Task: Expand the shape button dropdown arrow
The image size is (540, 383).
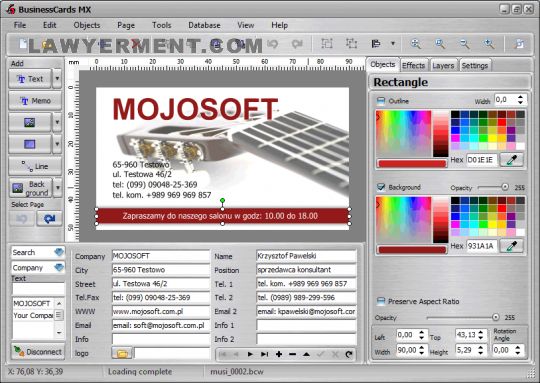Action: (x=57, y=144)
